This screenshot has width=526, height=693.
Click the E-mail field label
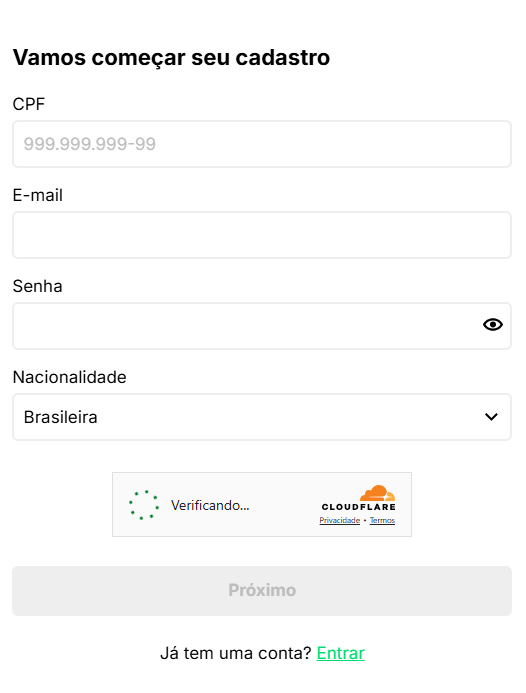coord(38,195)
